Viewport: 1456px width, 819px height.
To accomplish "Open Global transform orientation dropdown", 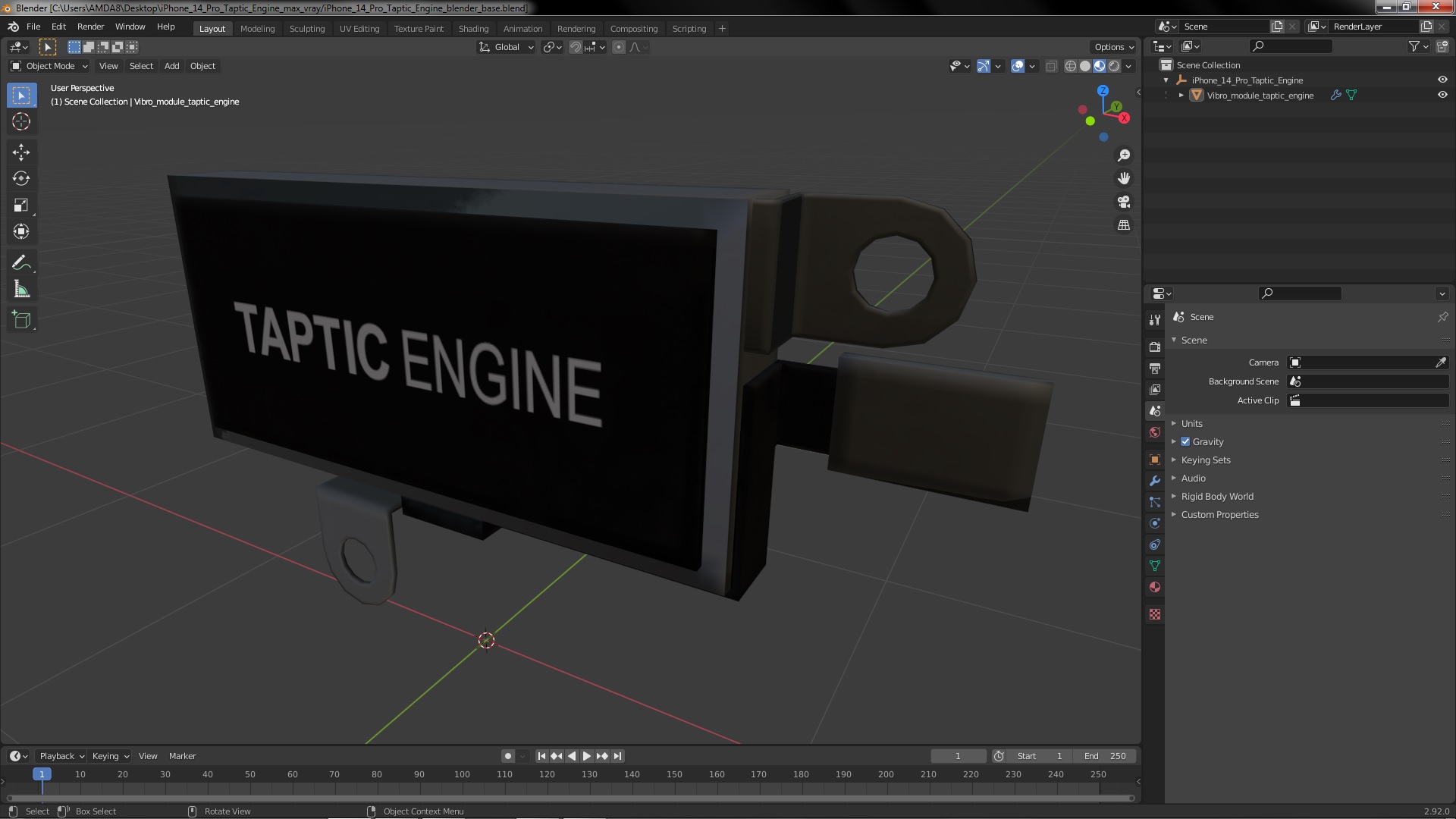I will [x=506, y=47].
